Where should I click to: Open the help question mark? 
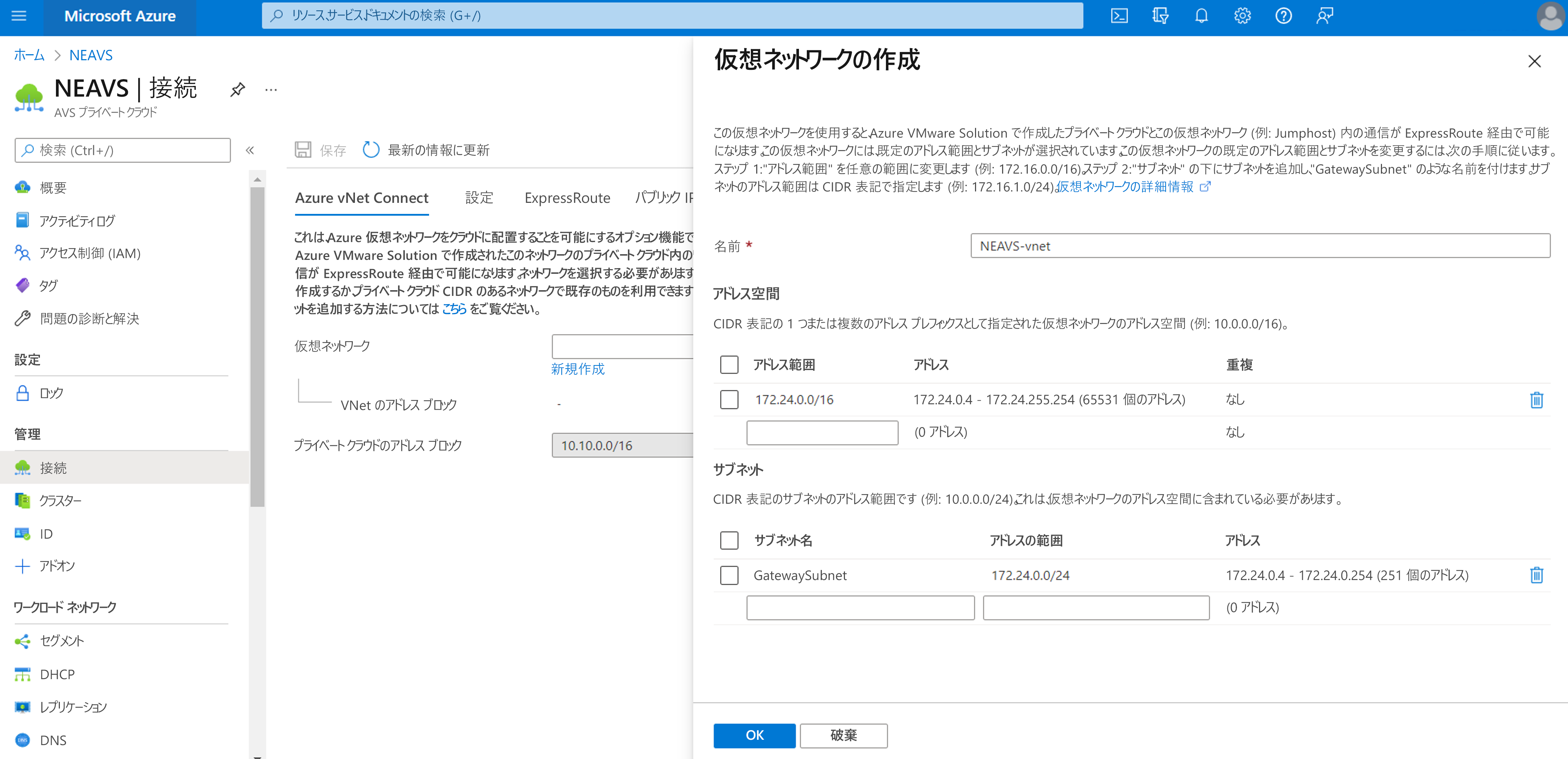[1283, 16]
